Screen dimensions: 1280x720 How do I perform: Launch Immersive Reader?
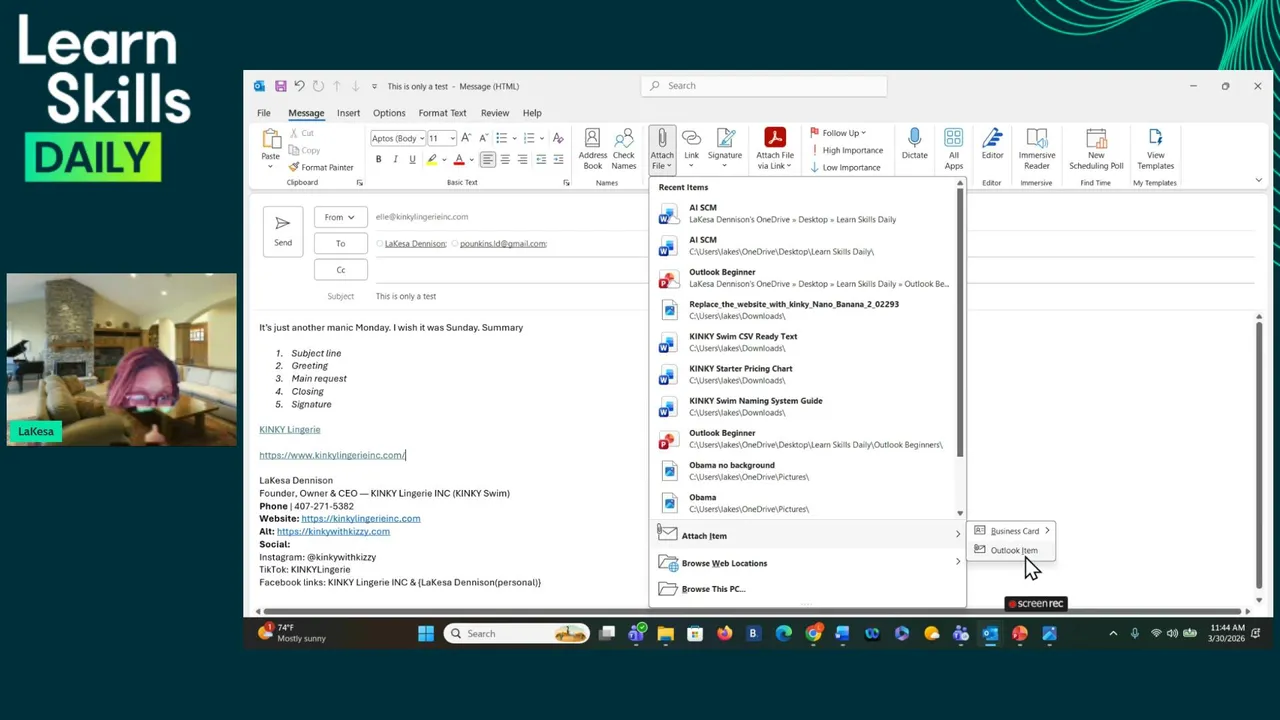coord(1037,149)
